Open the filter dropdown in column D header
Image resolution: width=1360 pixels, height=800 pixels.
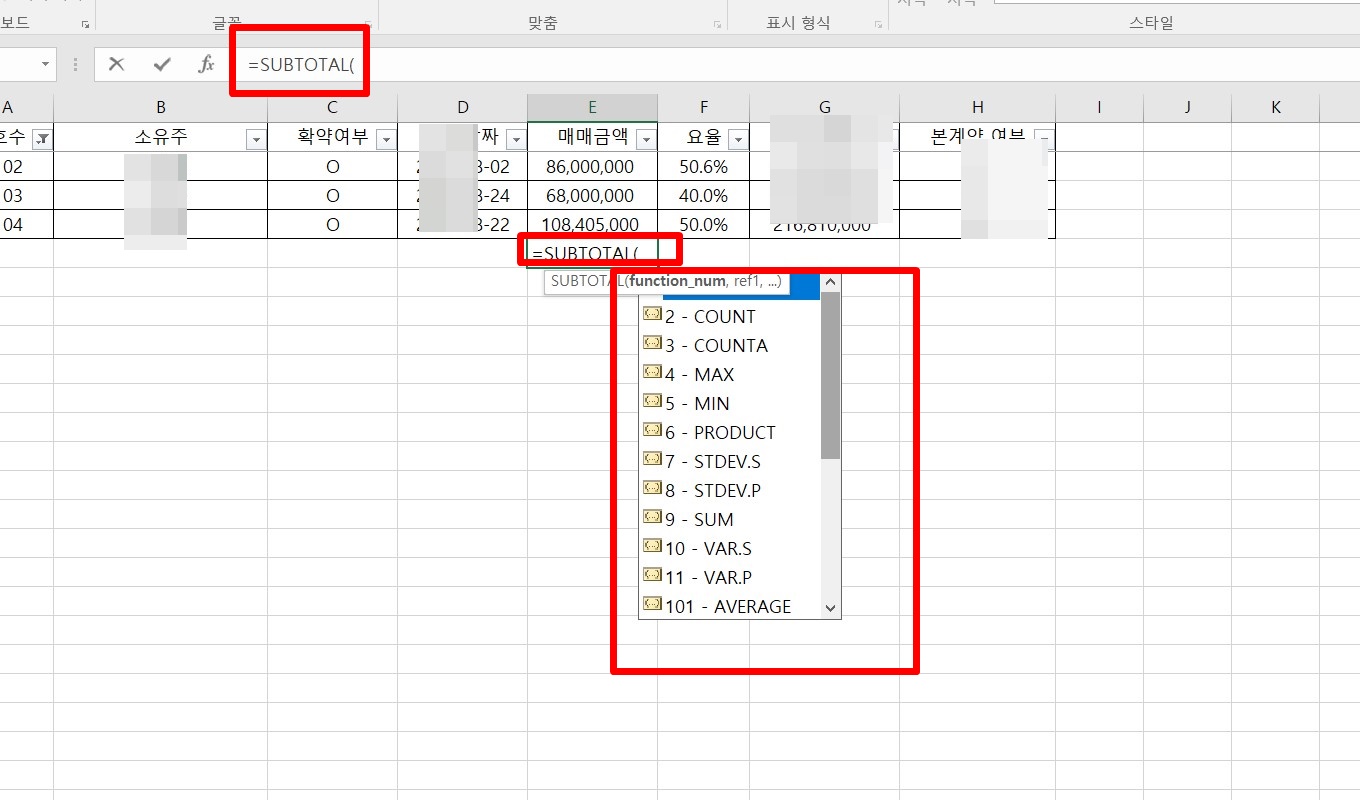[516, 139]
